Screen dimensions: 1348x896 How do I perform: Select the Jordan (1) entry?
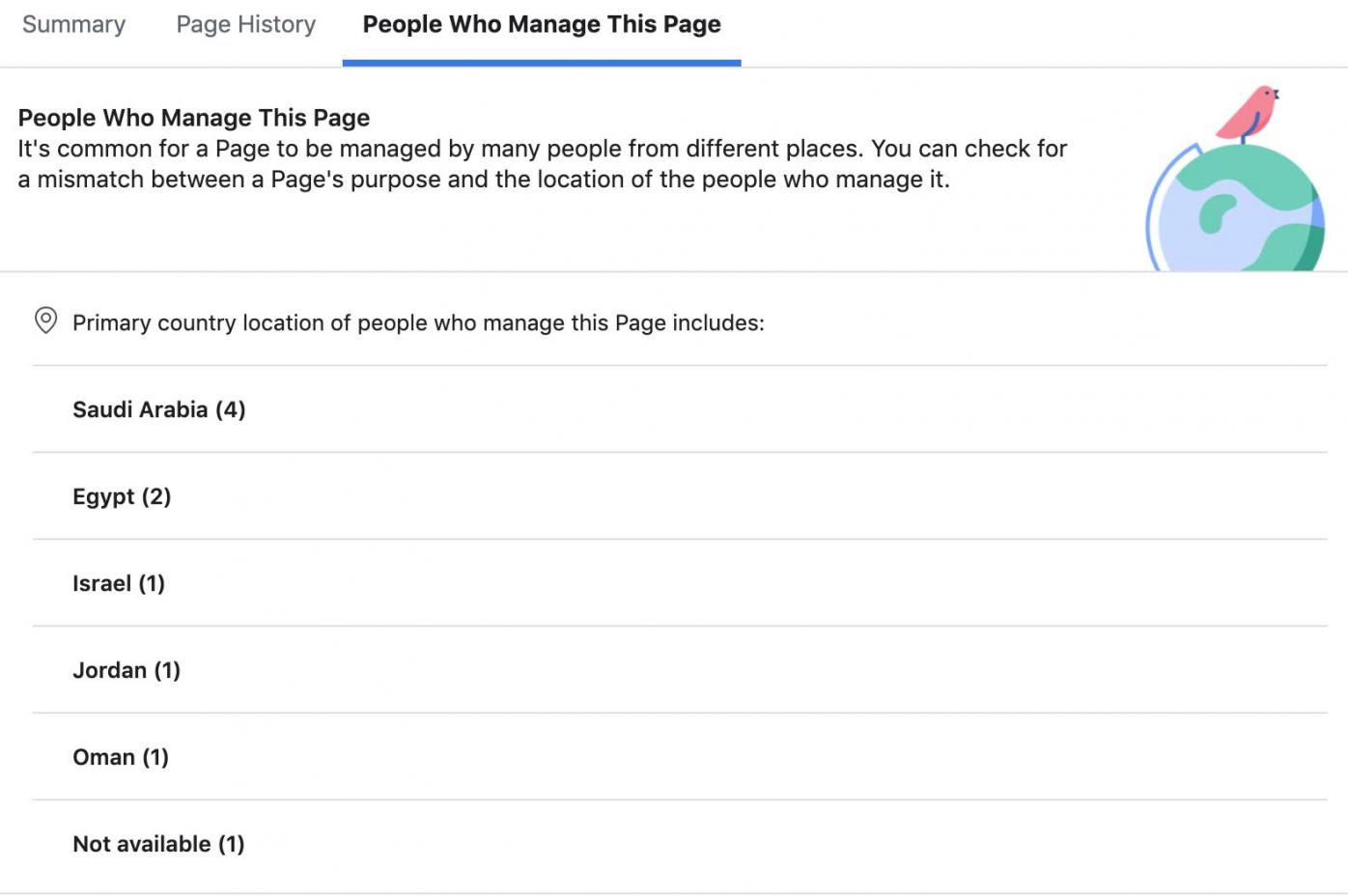[x=126, y=670]
